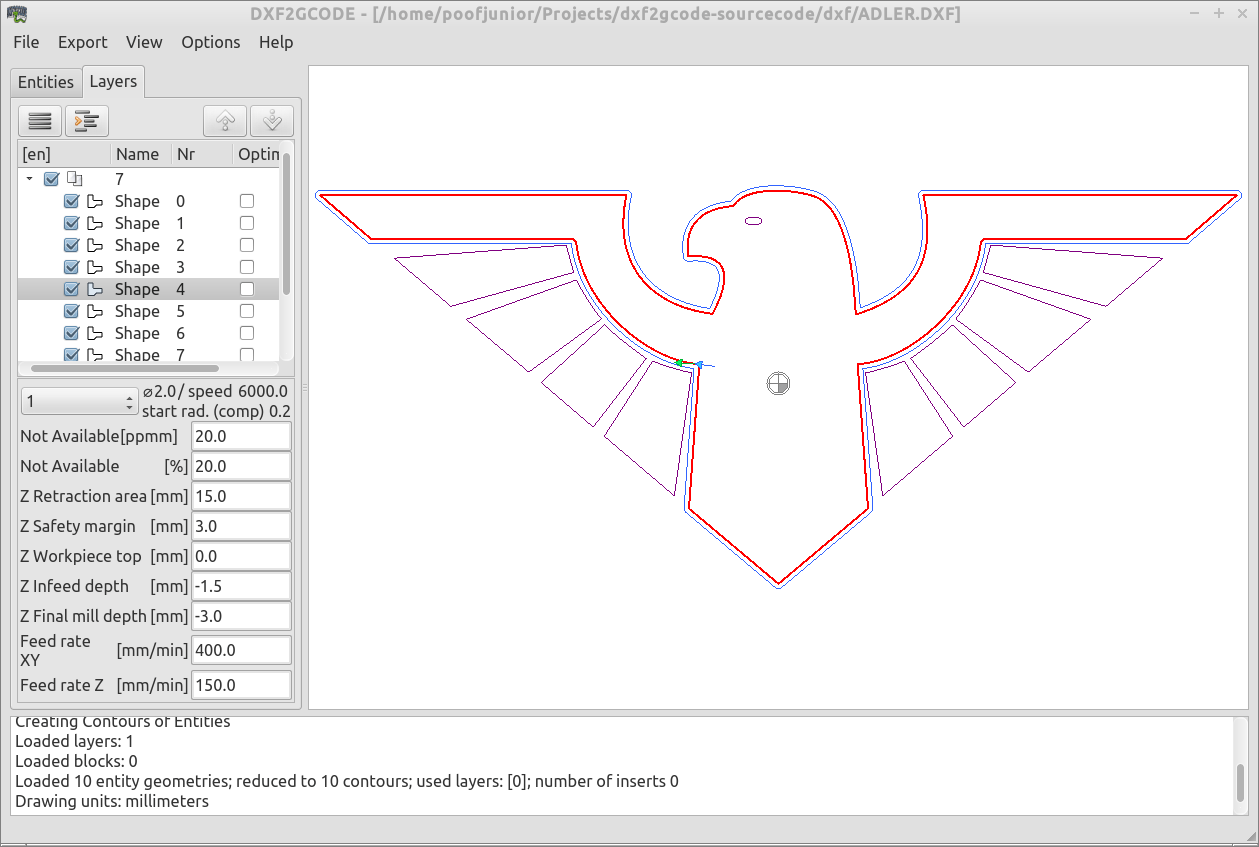Click the layers list horizontal scrollbar

click(x=125, y=368)
